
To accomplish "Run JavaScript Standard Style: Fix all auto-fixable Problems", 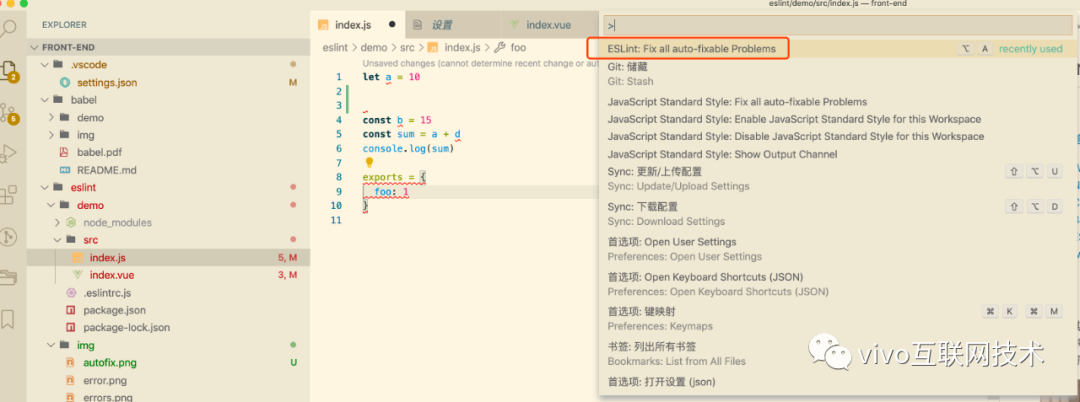I will [x=839, y=102].
